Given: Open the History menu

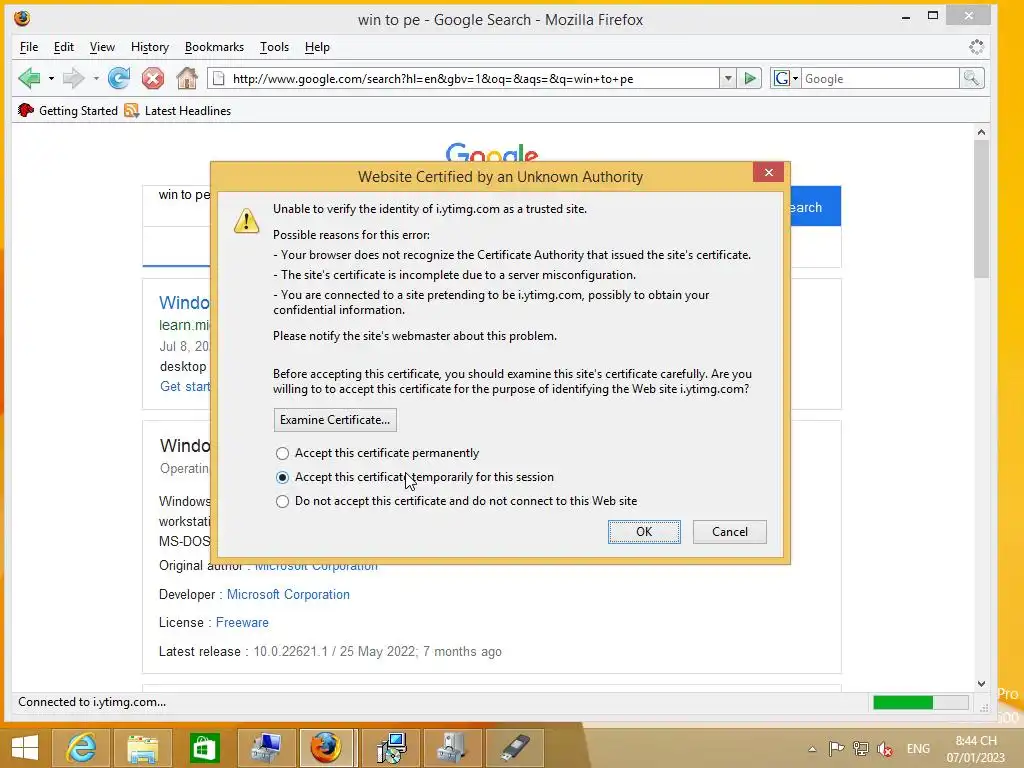Looking at the screenshot, I should [150, 47].
